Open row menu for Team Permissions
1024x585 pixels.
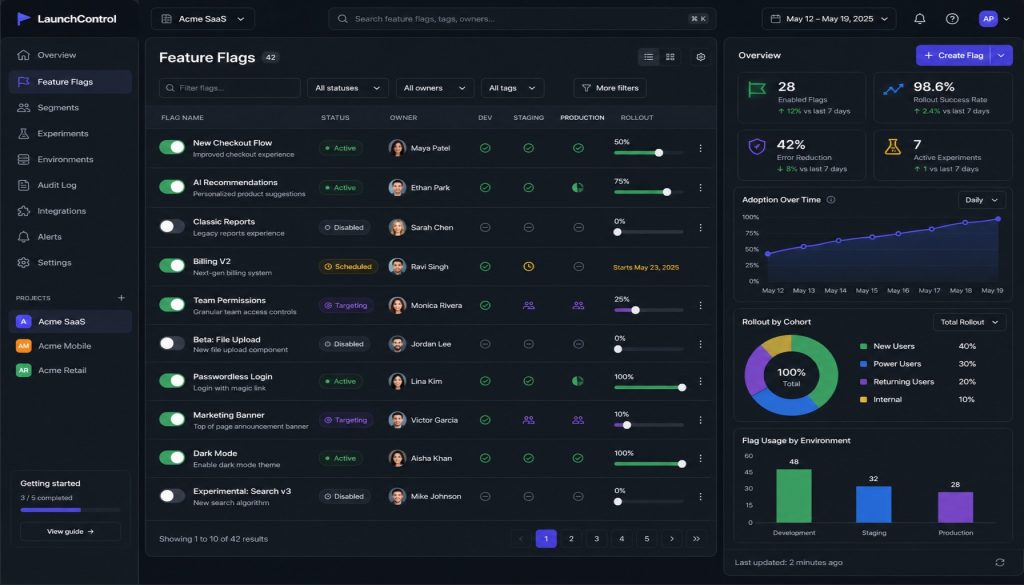tap(700, 305)
